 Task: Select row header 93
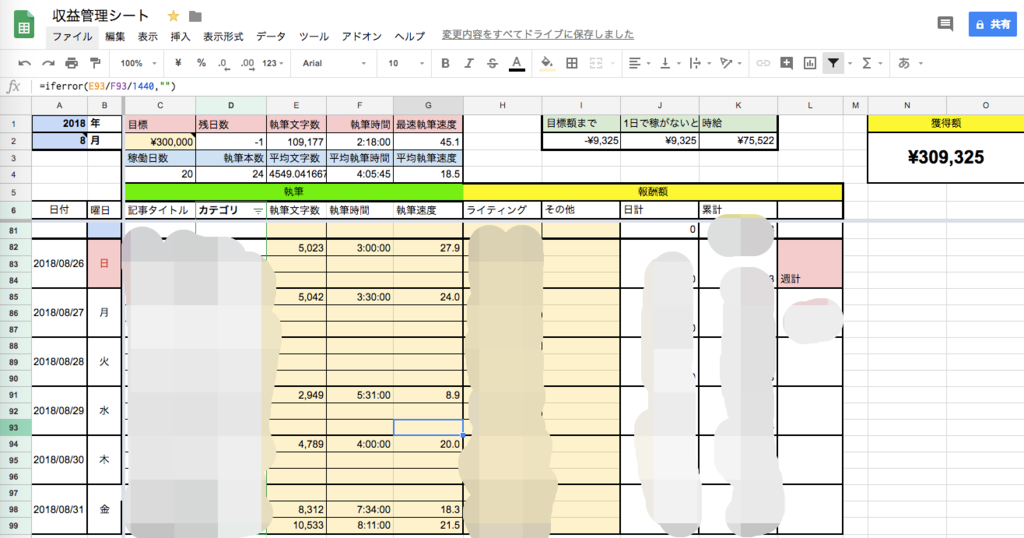14,428
